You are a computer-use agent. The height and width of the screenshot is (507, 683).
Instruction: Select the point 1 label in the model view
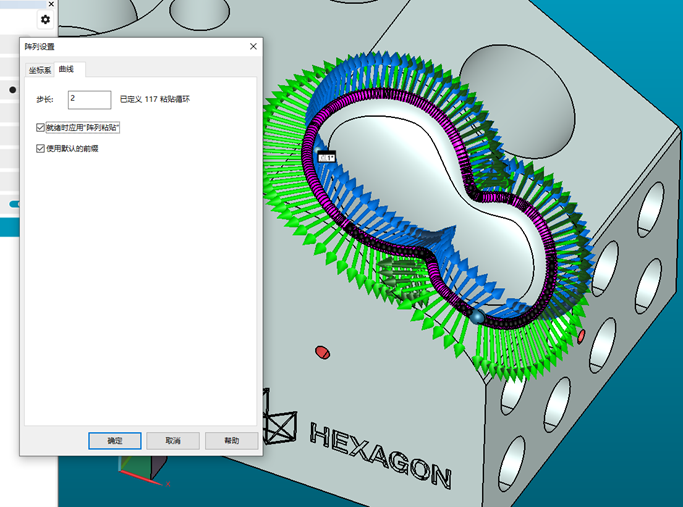click(326, 157)
